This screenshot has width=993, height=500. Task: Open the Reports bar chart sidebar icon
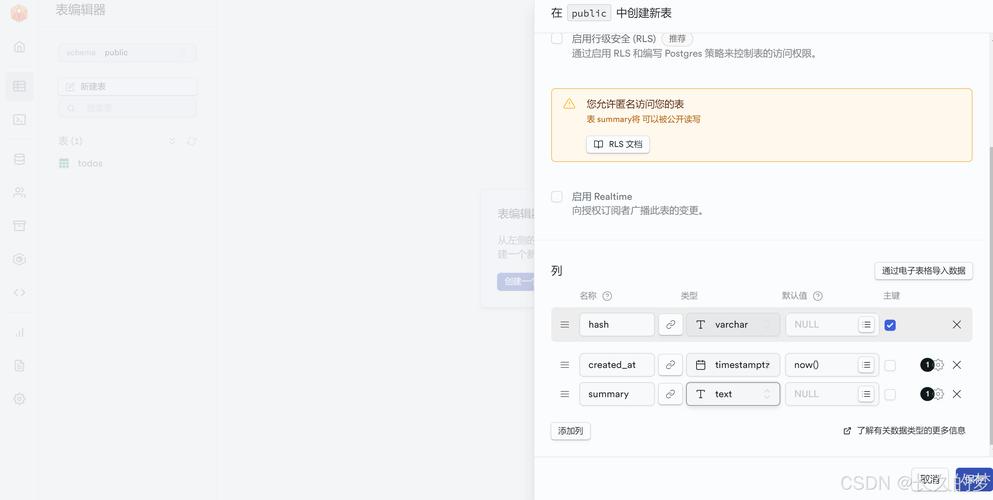click(20, 332)
